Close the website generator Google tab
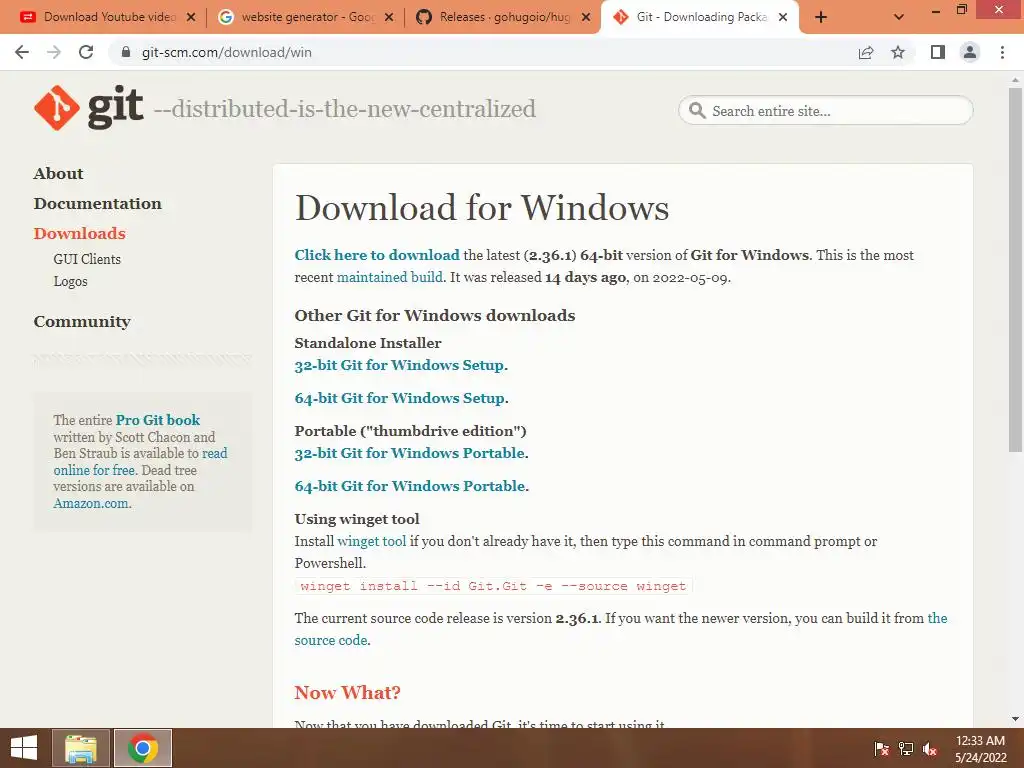 (x=389, y=18)
